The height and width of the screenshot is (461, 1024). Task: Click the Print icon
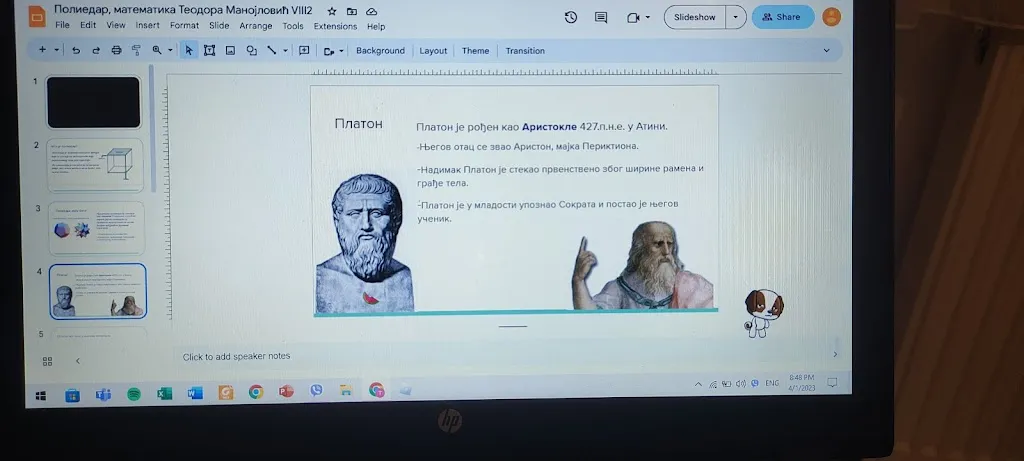click(116, 50)
